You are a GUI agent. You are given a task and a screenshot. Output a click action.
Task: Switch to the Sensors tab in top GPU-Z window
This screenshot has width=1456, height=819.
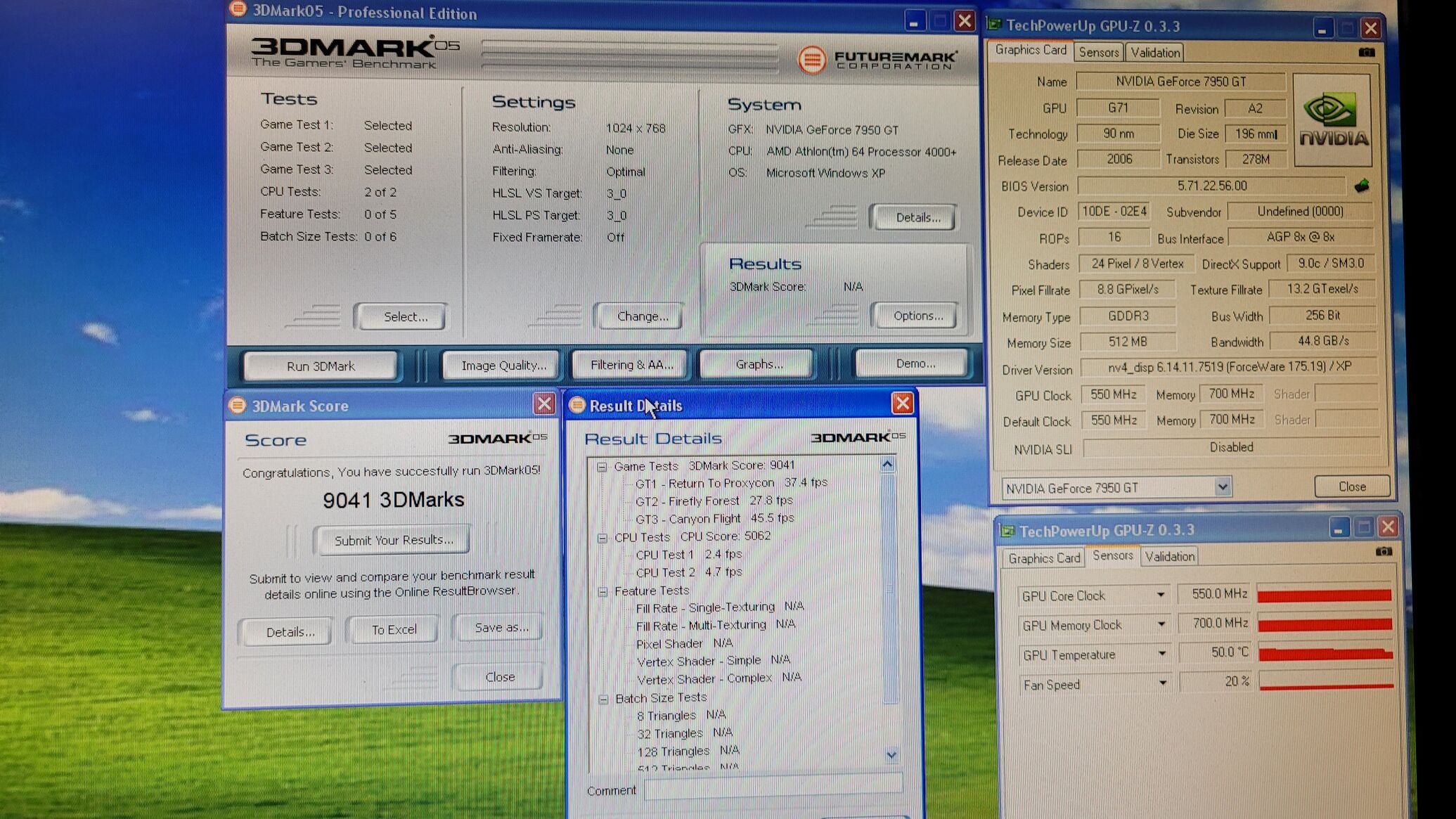coord(1098,53)
